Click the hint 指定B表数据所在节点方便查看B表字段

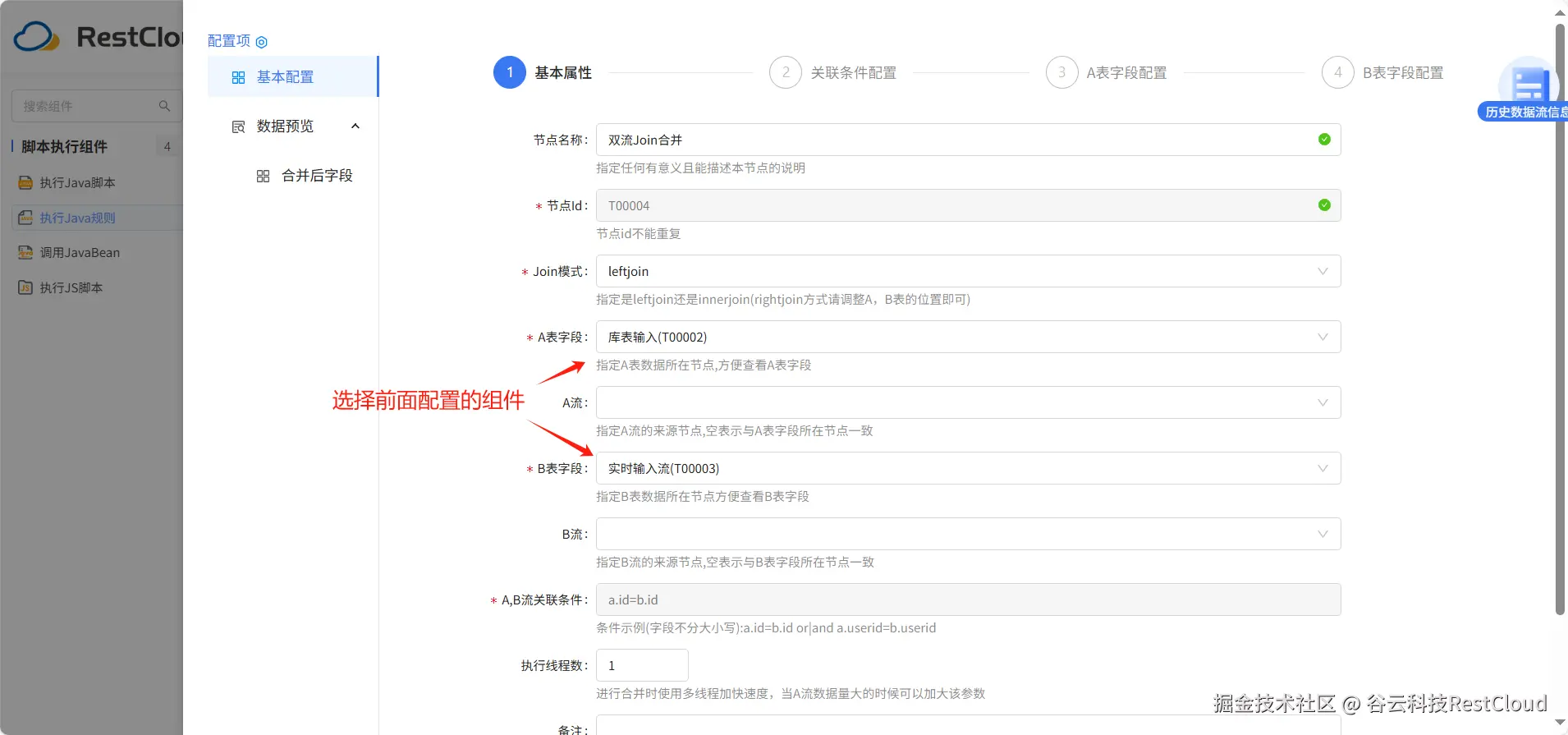[x=703, y=497]
